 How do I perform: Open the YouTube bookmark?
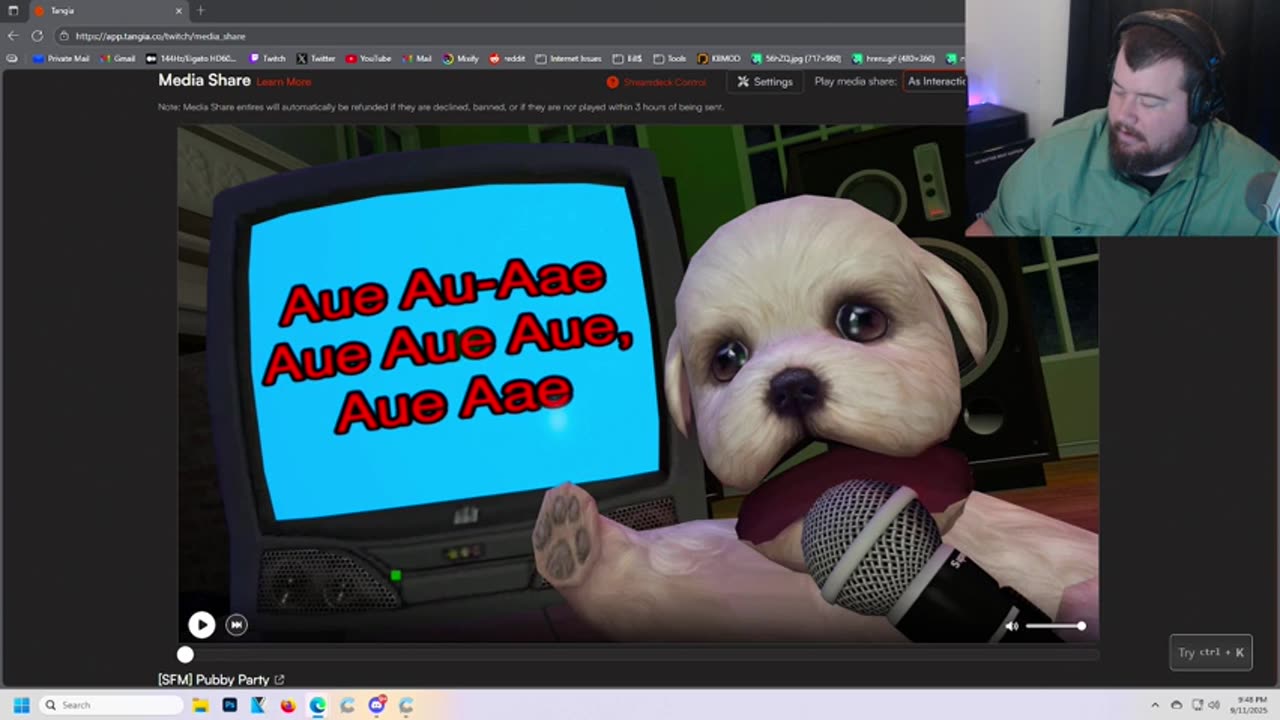pos(368,59)
